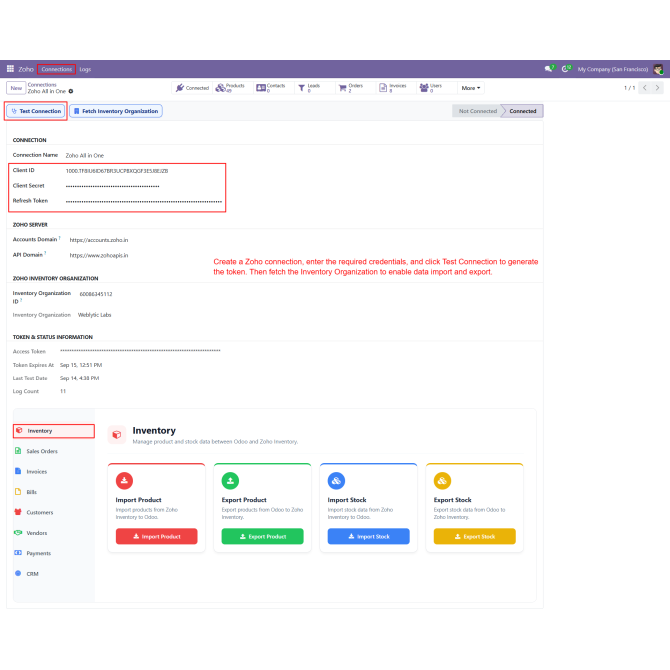Open the user avatar menu

click(658, 69)
